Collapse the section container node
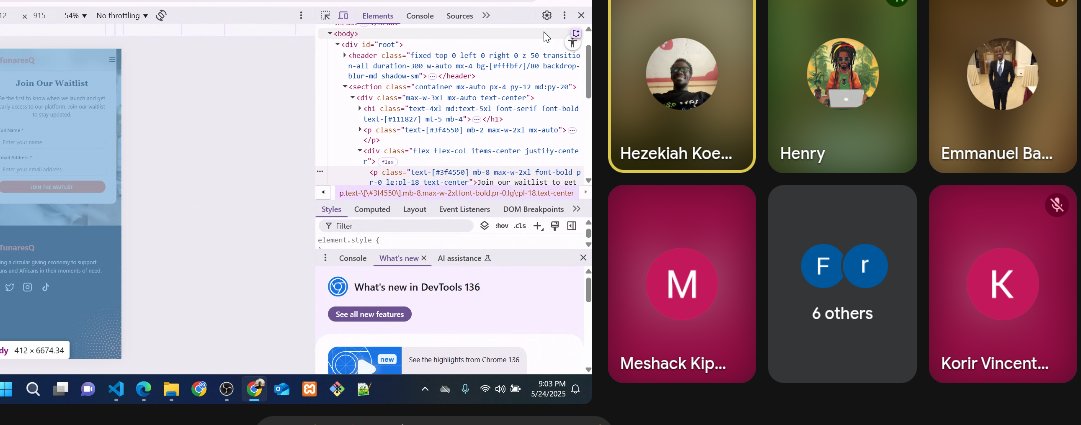The width and height of the screenshot is (1081, 425). (345, 87)
